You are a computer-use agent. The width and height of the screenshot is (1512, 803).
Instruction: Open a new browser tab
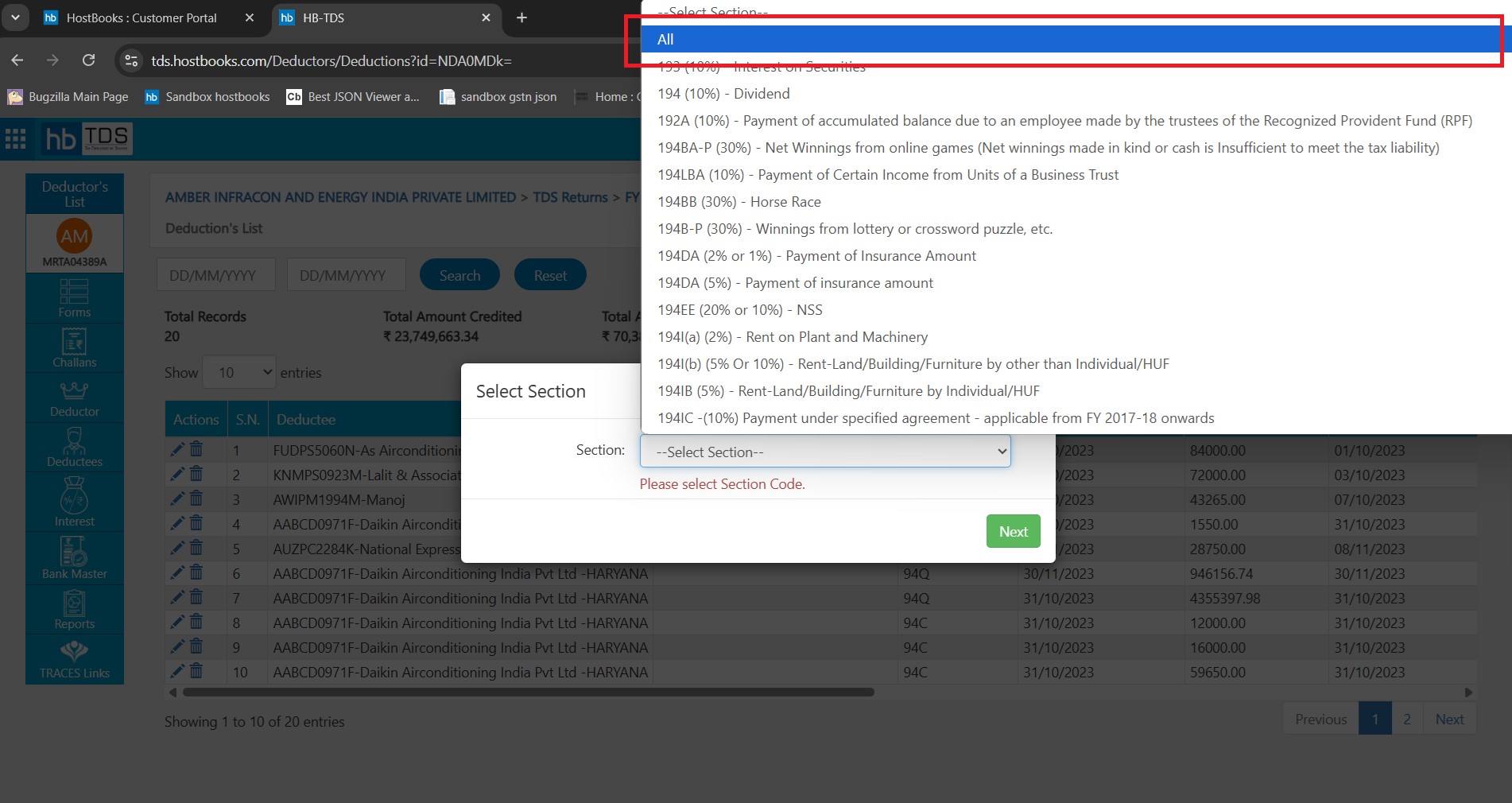(521, 17)
